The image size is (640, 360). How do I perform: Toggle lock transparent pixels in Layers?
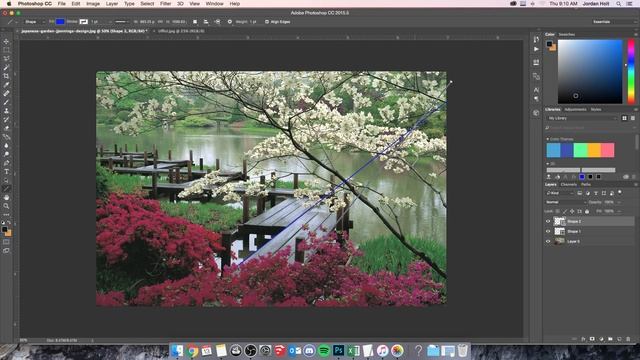[558, 211]
